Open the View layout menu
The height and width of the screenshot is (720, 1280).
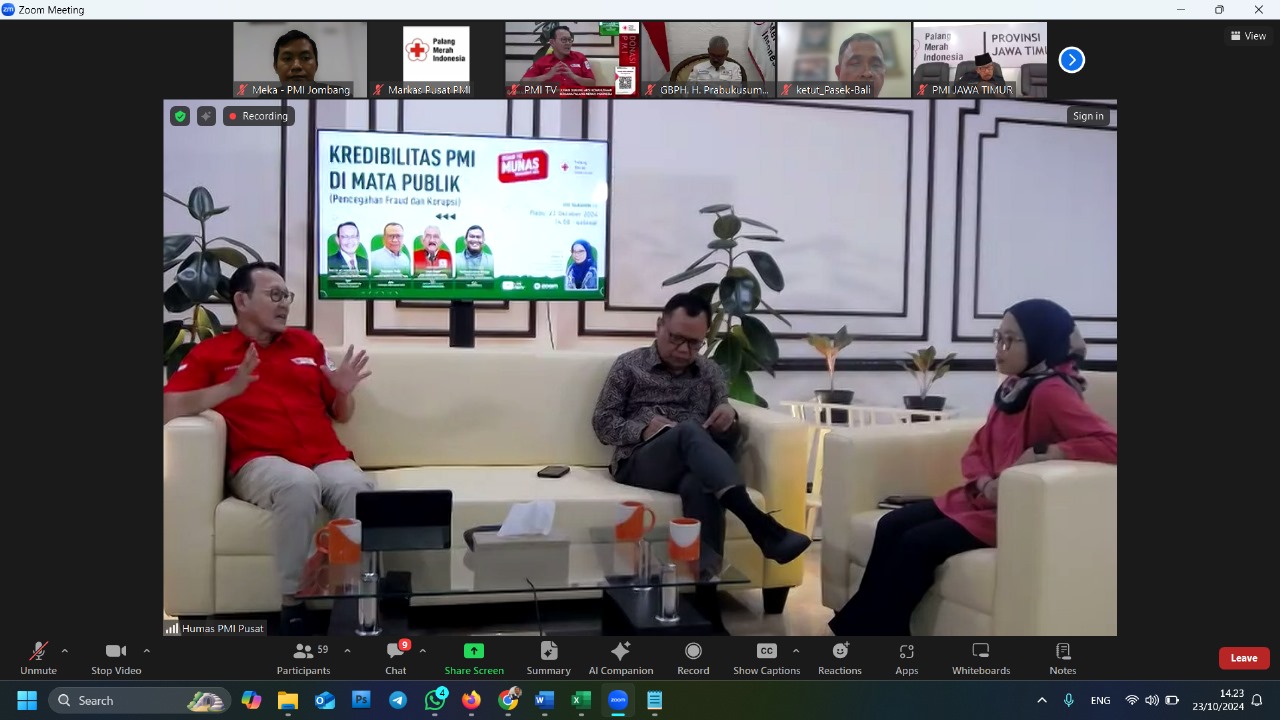tap(1249, 36)
